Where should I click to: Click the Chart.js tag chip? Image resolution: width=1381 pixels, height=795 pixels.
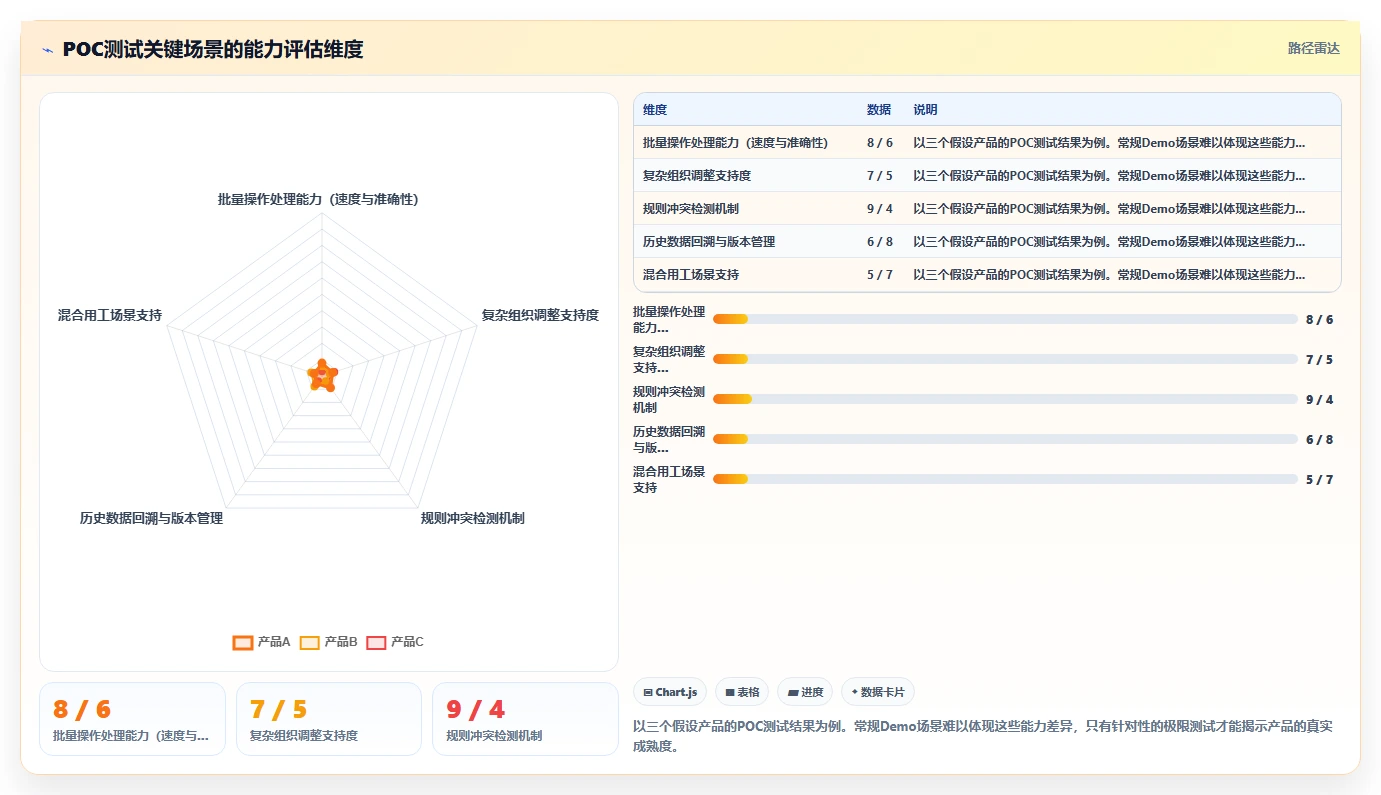coord(670,692)
